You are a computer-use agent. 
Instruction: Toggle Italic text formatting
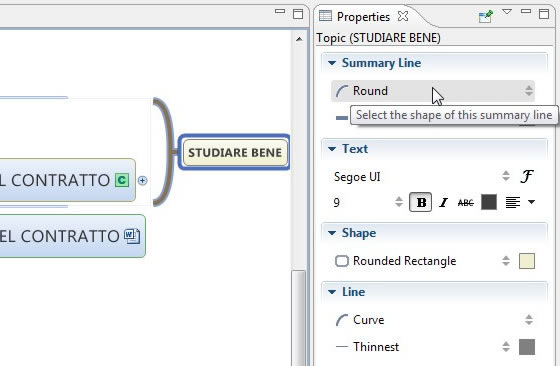443,202
